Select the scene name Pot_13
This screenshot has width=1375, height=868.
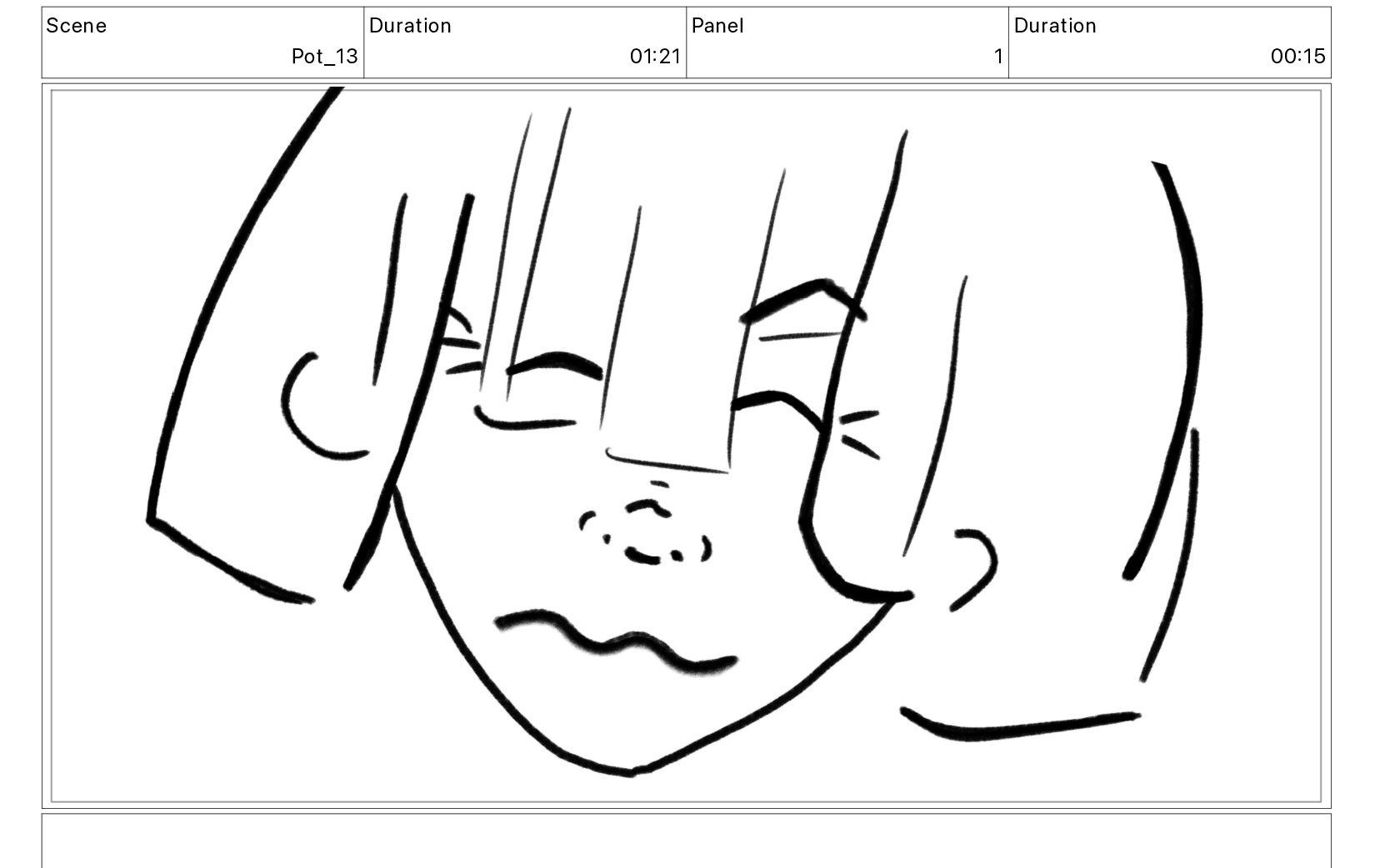[324, 57]
